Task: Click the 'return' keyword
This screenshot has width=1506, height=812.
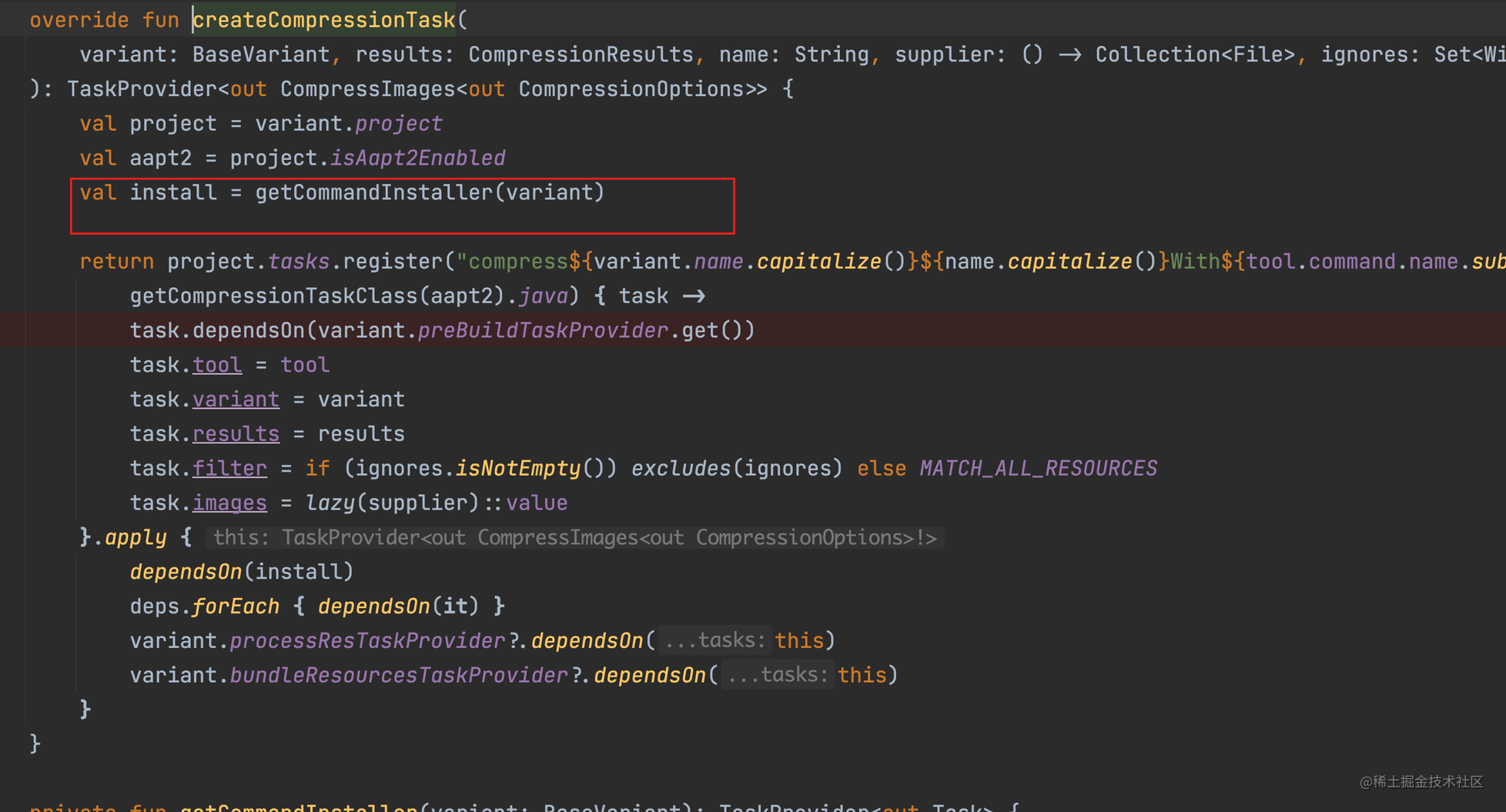Action: coord(117,262)
